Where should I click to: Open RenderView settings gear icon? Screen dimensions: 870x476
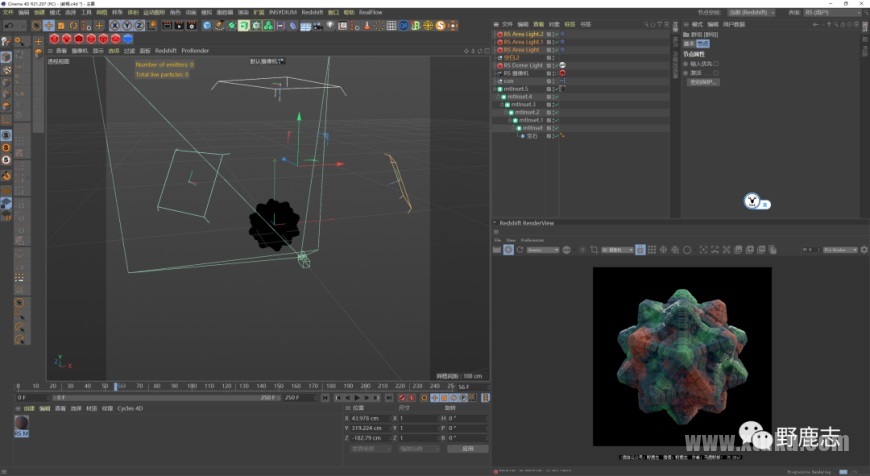click(864, 250)
